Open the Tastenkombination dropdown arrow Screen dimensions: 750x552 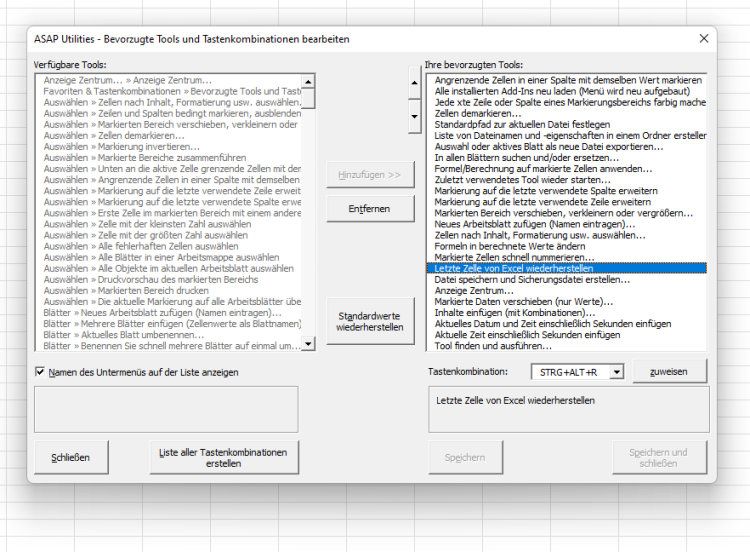click(x=617, y=372)
